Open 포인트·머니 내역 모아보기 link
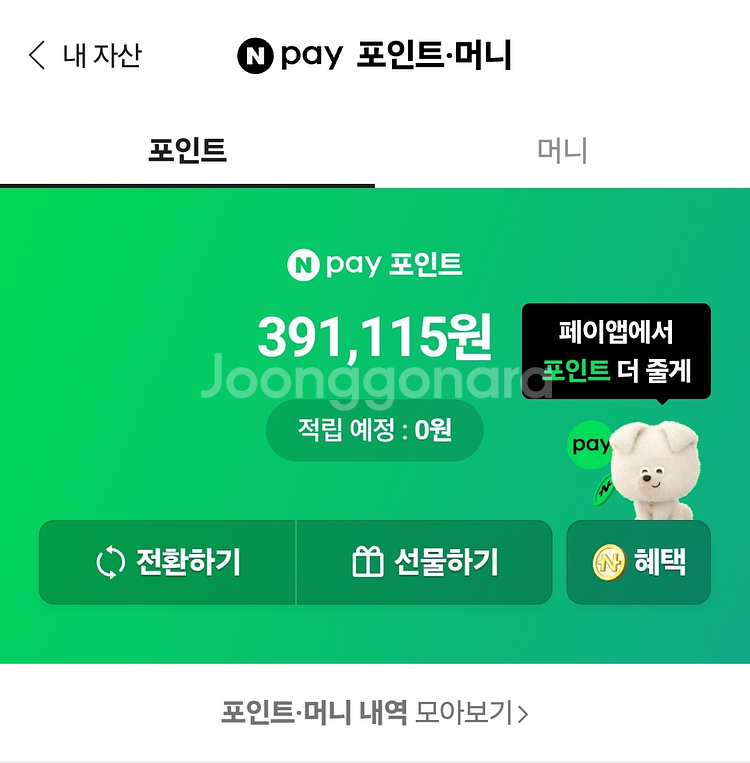The image size is (750, 763). pyautogui.click(x=375, y=713)
